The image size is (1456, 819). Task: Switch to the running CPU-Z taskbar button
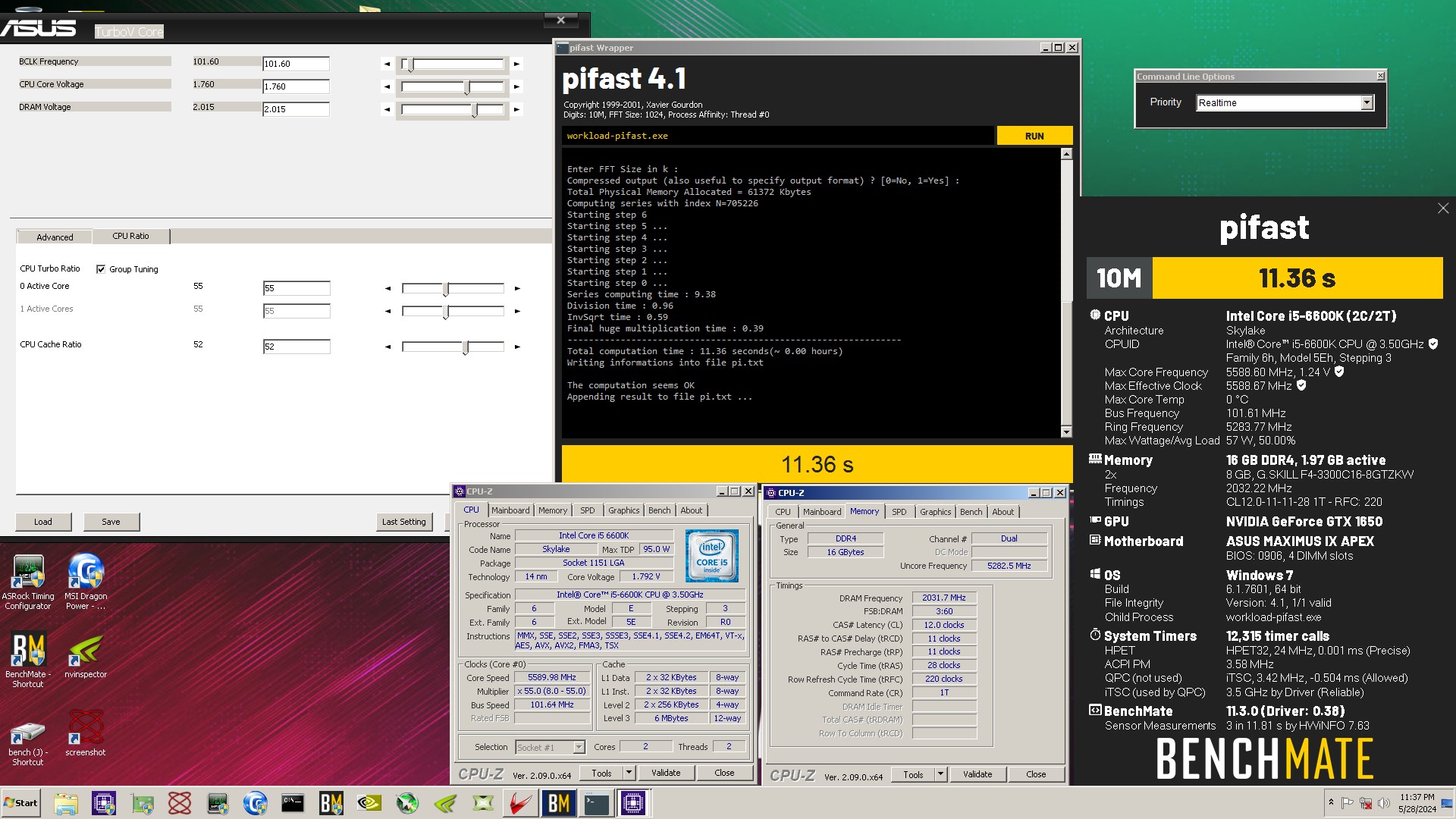[x=633, y=803]
